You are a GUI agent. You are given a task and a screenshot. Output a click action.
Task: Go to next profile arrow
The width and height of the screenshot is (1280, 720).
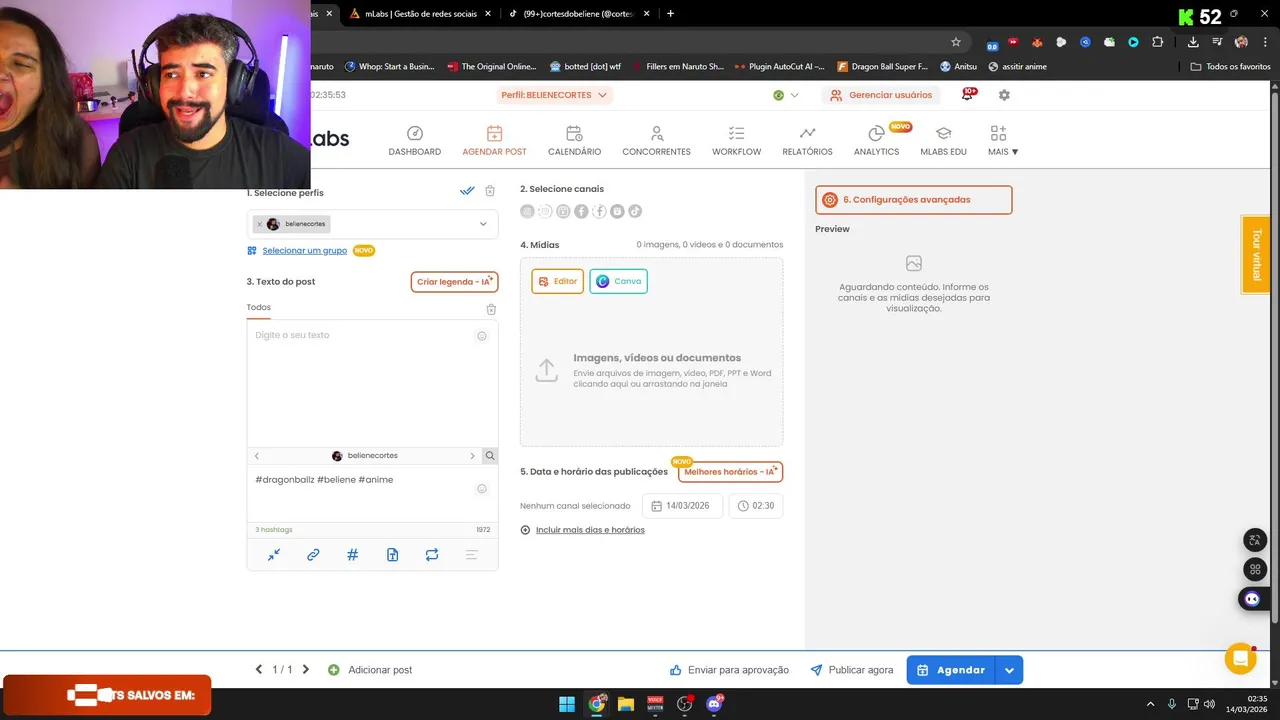point(473,456)
